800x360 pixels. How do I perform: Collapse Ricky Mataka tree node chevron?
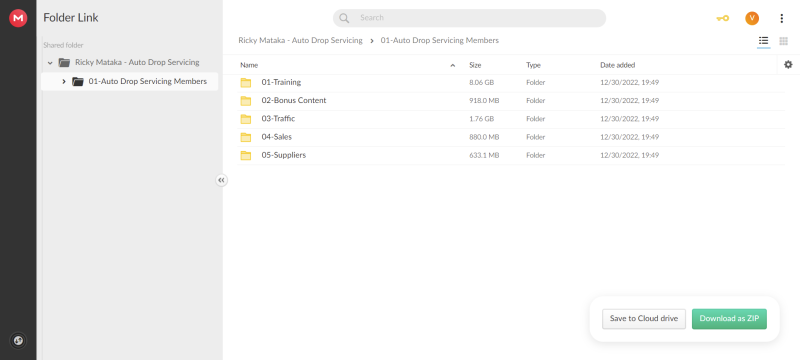point(50,63)
